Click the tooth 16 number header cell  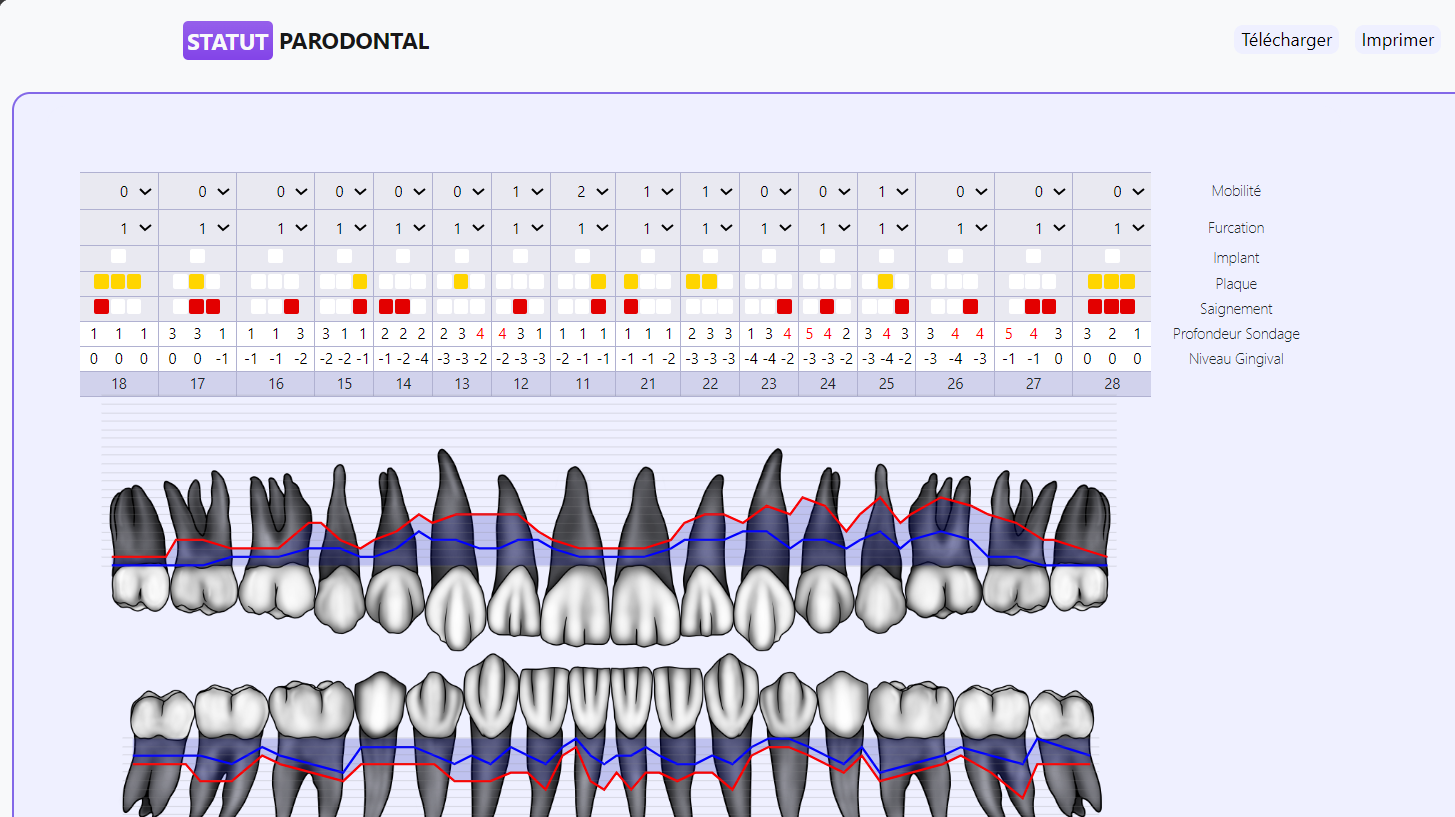click(x=275, y=384)
